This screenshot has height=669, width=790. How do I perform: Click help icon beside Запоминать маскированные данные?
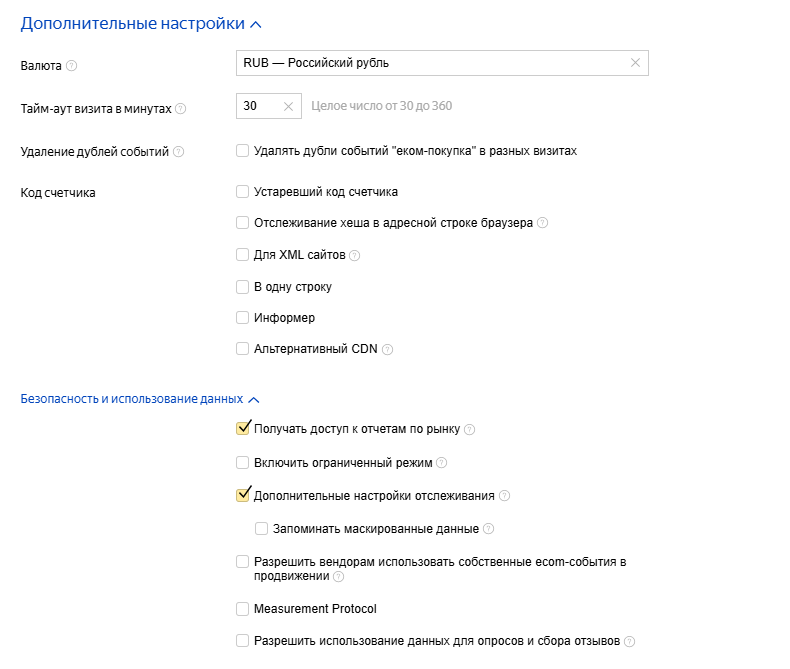coord(489,529)
